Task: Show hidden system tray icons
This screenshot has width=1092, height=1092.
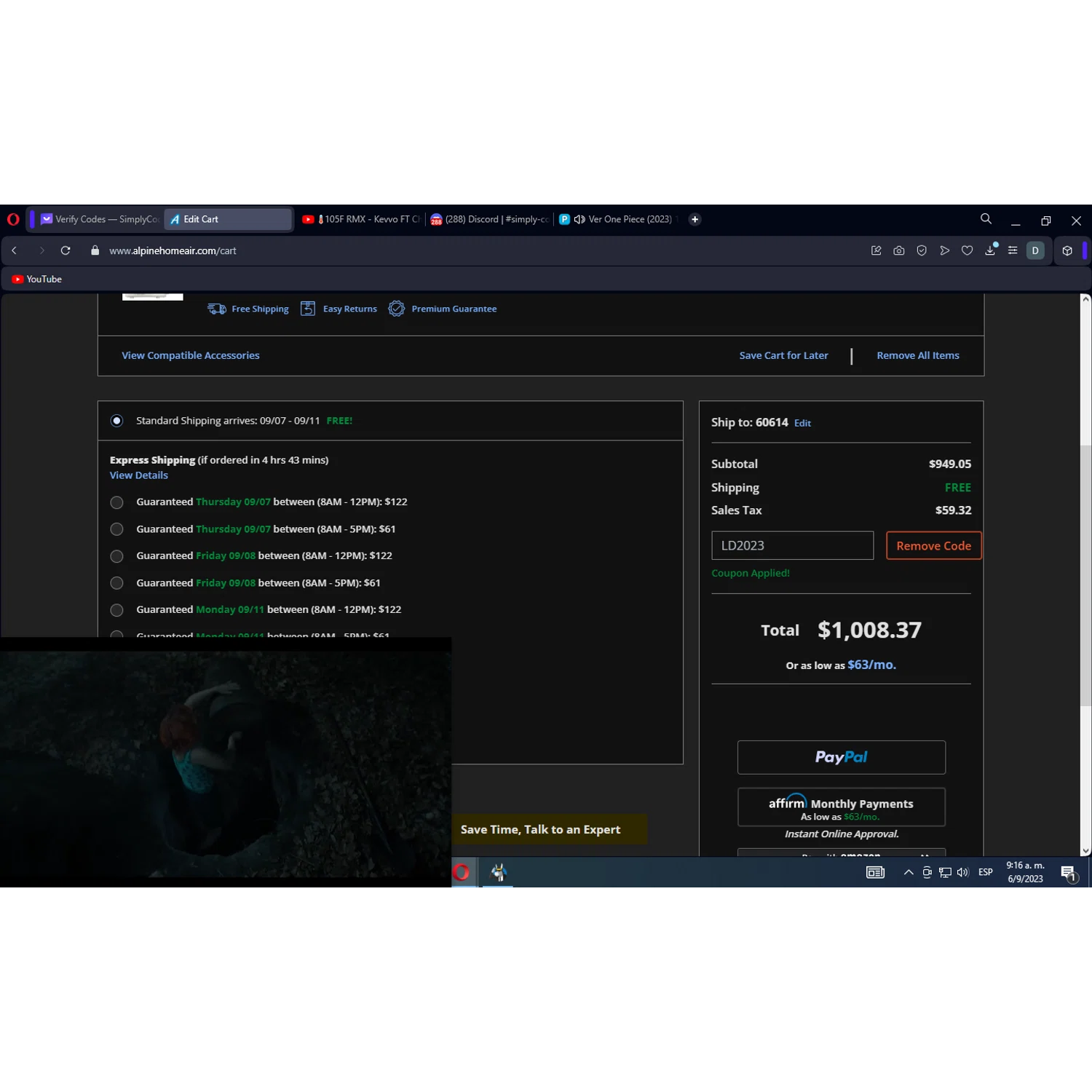Action: [909, 872]
